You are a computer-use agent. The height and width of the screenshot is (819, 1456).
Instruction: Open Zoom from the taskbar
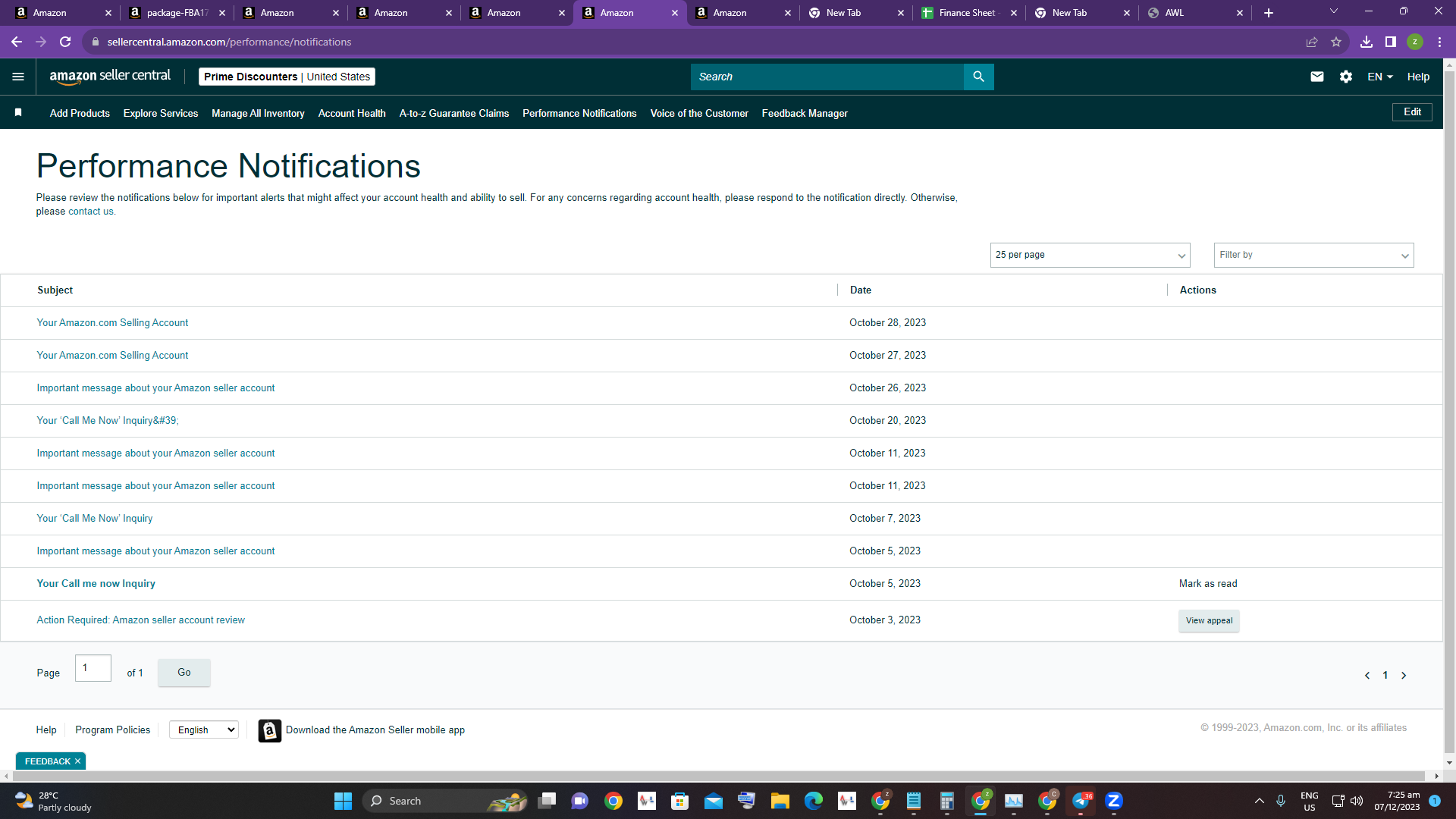click(x=1114, y=801)
